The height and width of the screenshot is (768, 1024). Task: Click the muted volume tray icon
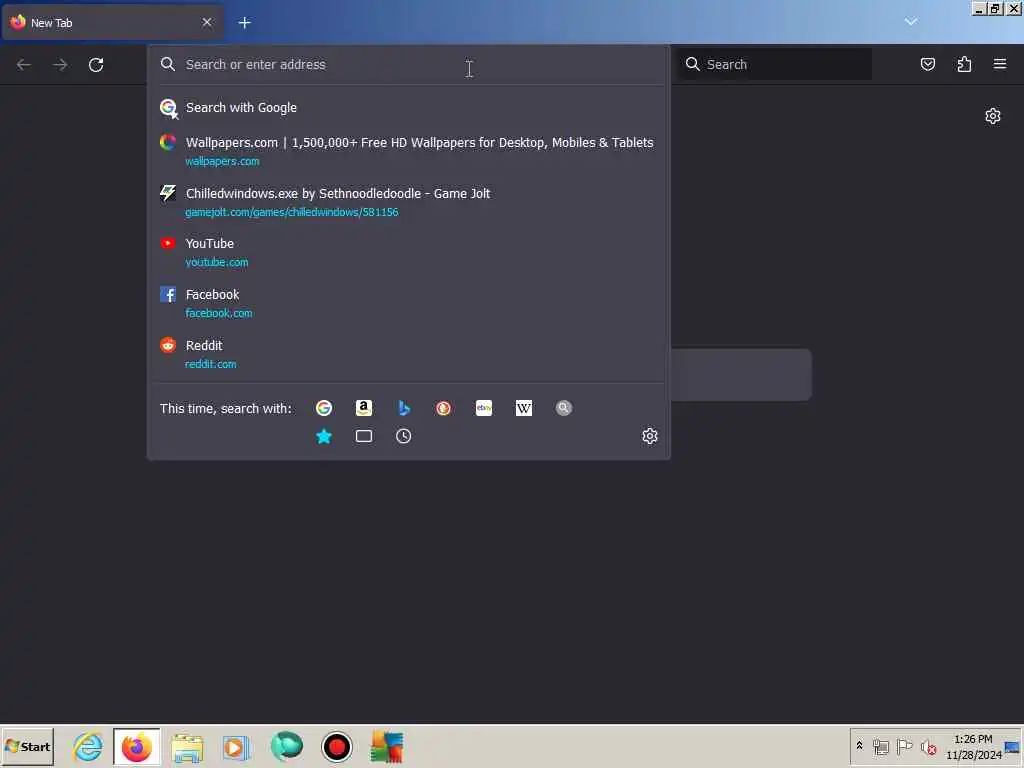928,746
